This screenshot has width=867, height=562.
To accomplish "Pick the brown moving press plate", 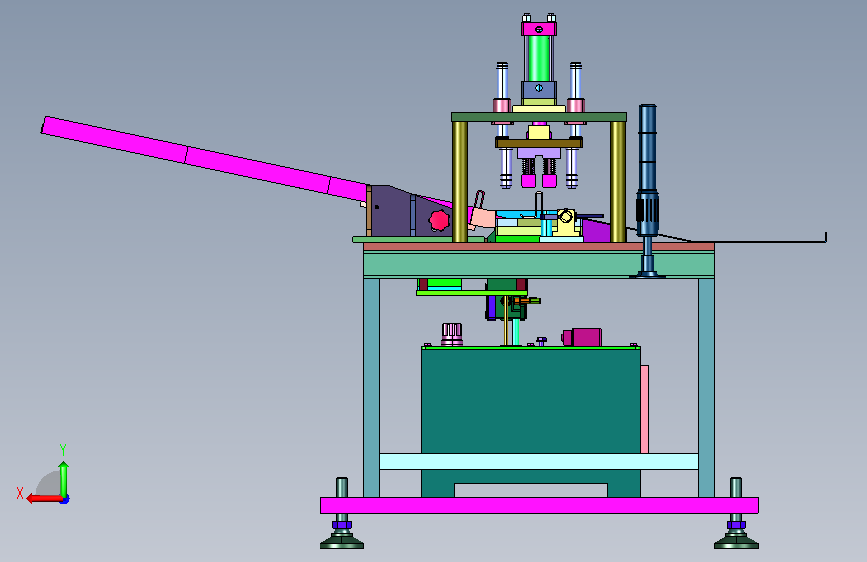I will pyautogui.click(x=539, y=143).
